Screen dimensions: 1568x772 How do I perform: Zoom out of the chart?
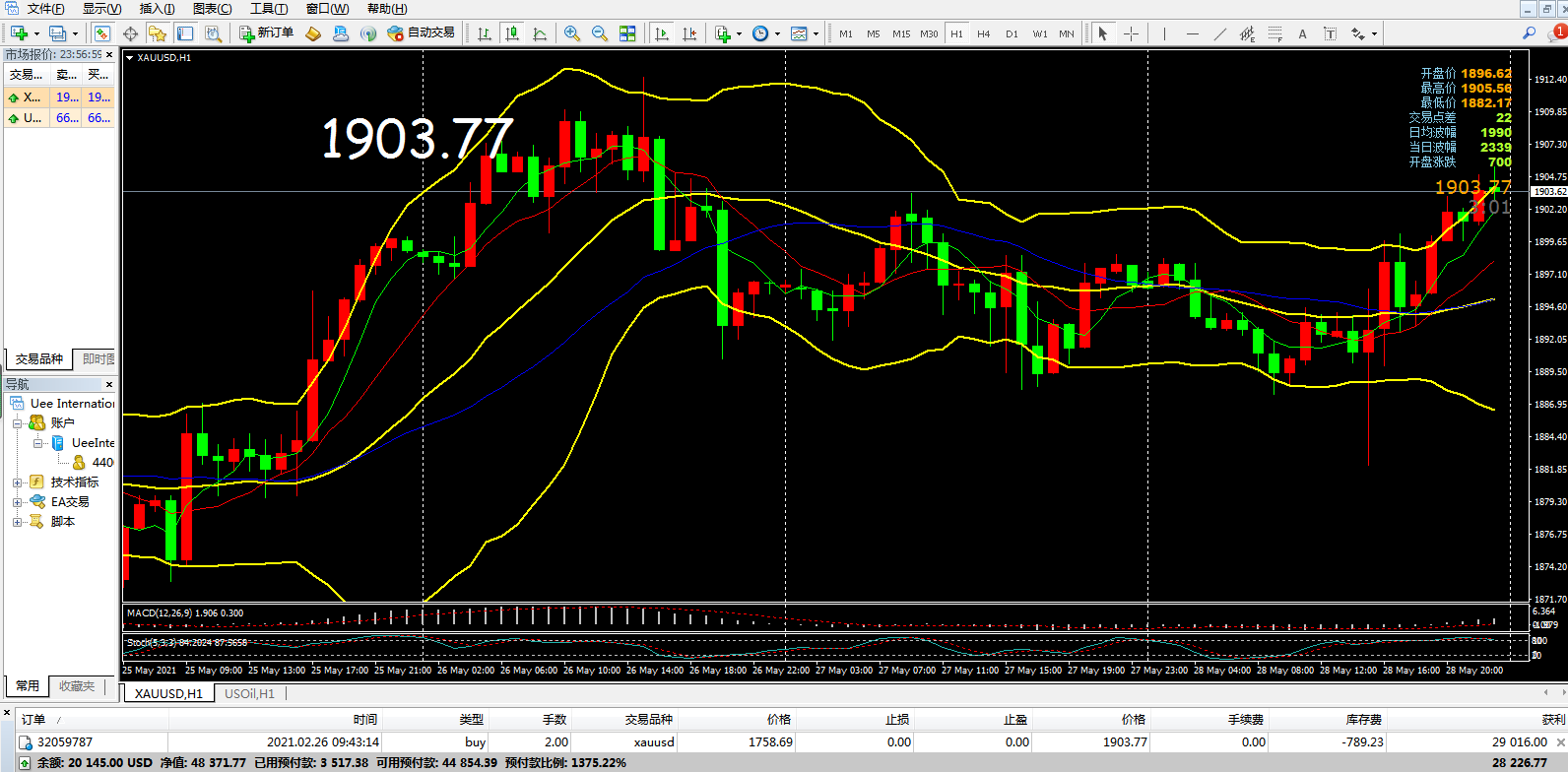600,33
